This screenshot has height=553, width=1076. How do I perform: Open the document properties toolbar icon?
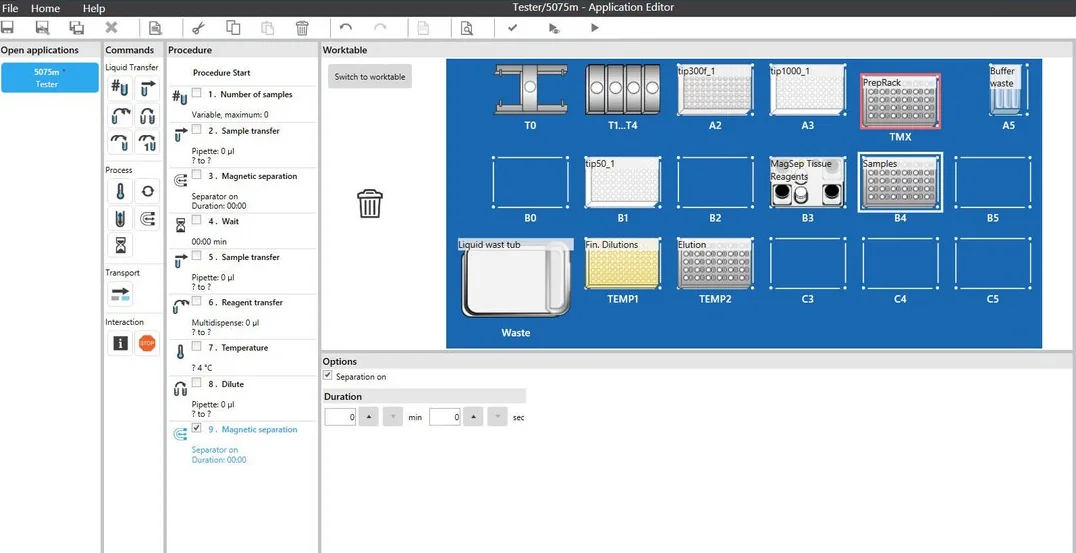156,28
